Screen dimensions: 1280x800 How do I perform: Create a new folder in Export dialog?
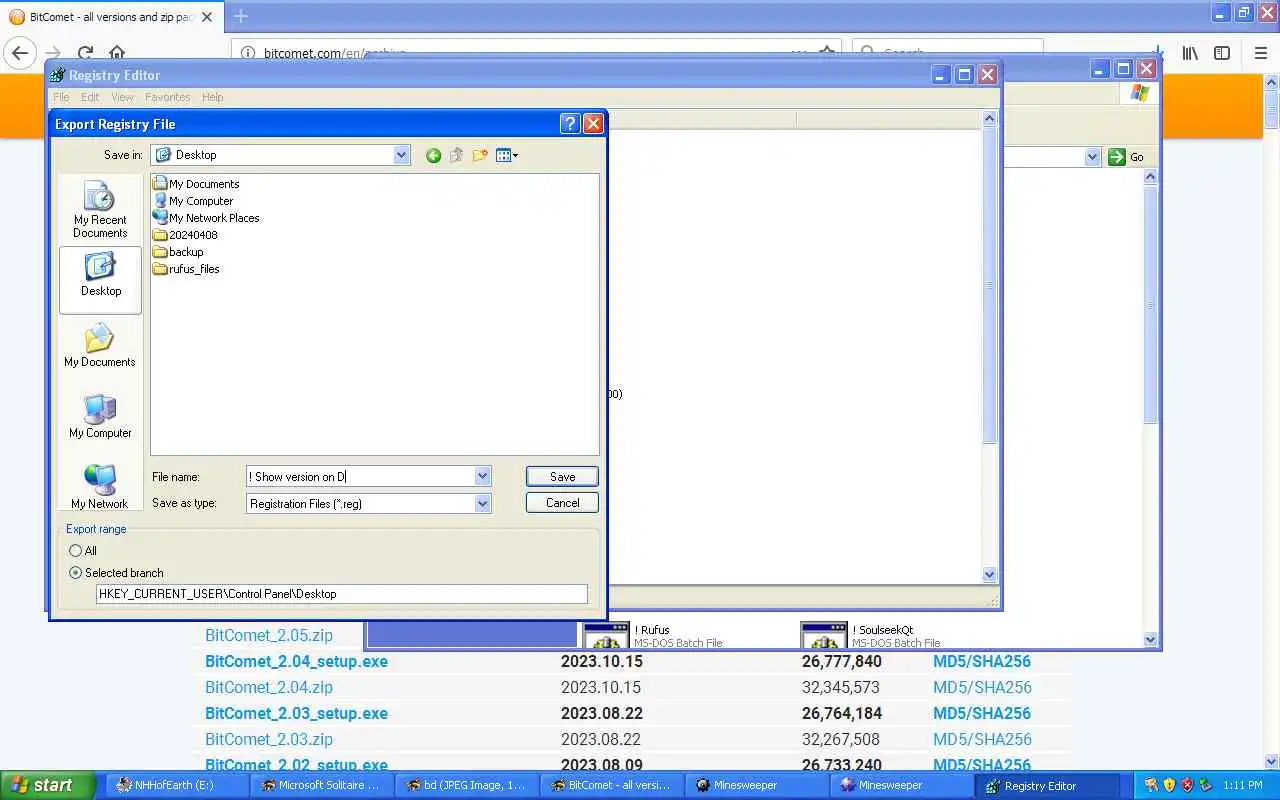(480, 155)
